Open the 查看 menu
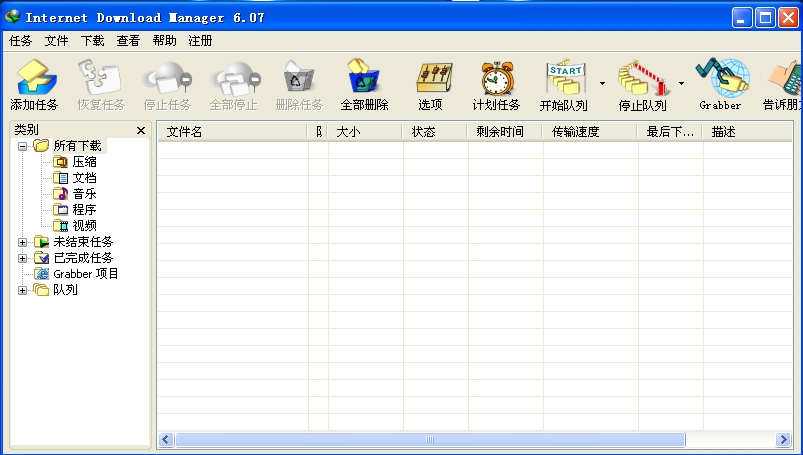The width and height of the screenshot is (803, 455). [x=128, y=41]
